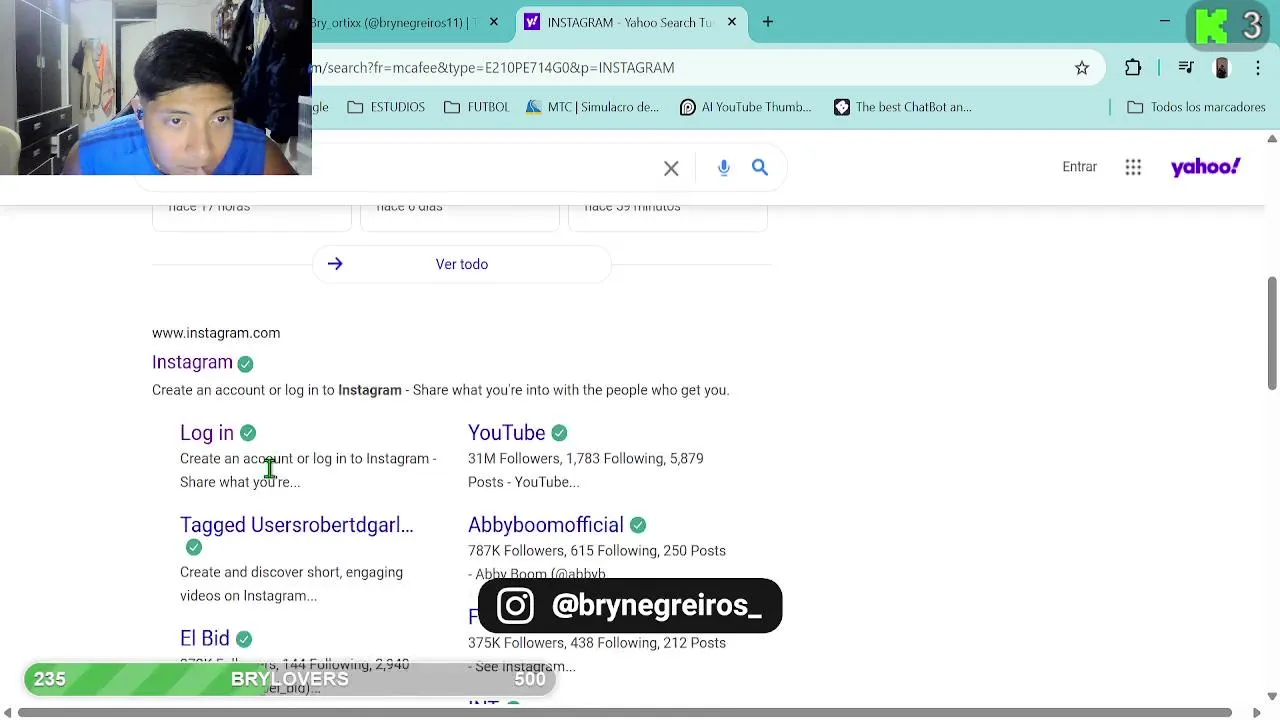1280x720 pixels.
Task: Open the El Bid sublink
Action: pyautogui.click(x=205, y=638)
